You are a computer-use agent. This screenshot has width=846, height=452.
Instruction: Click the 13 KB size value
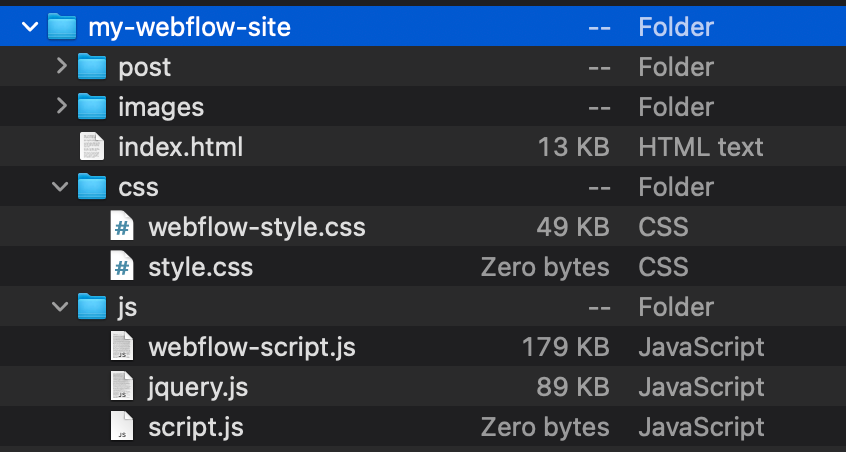point(574,147)
